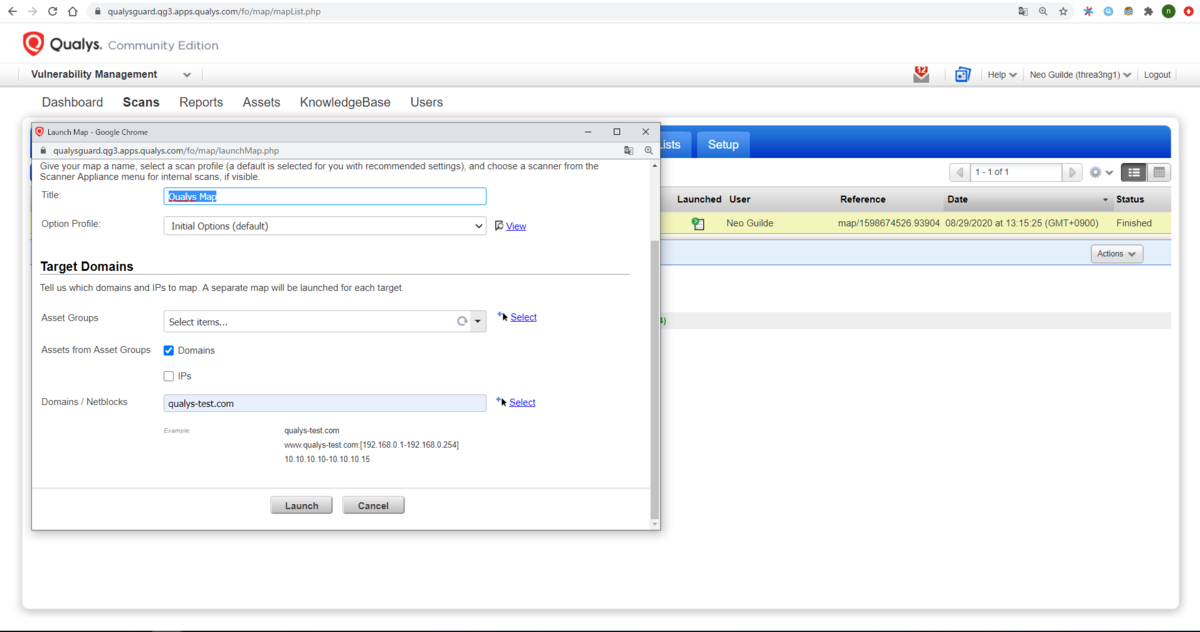Open the notifications mail icon with badge 12
Screen dimensions: 1200x632
921,74
